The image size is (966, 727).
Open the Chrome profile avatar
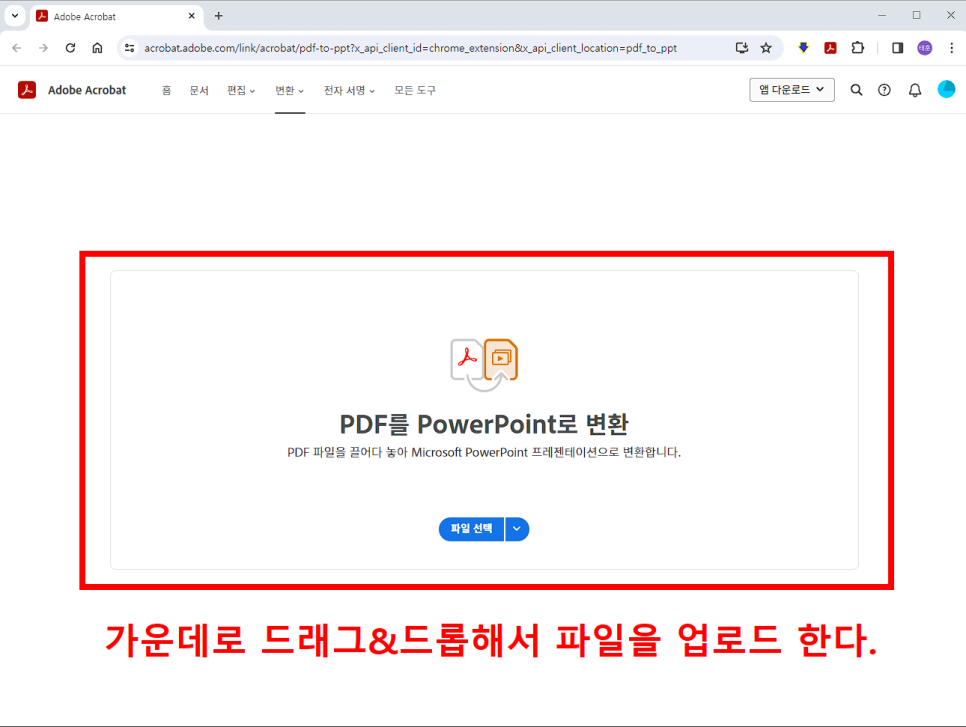[x=925, y=47]
